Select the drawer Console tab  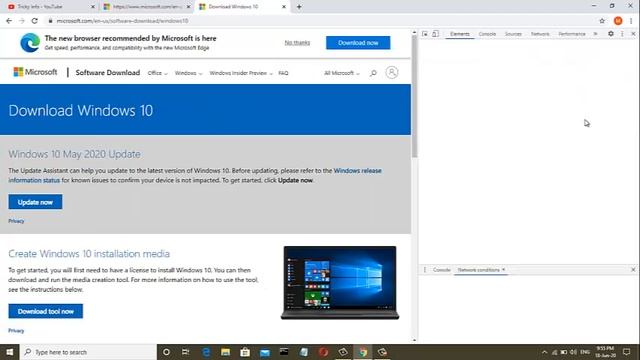pos(441,270)
